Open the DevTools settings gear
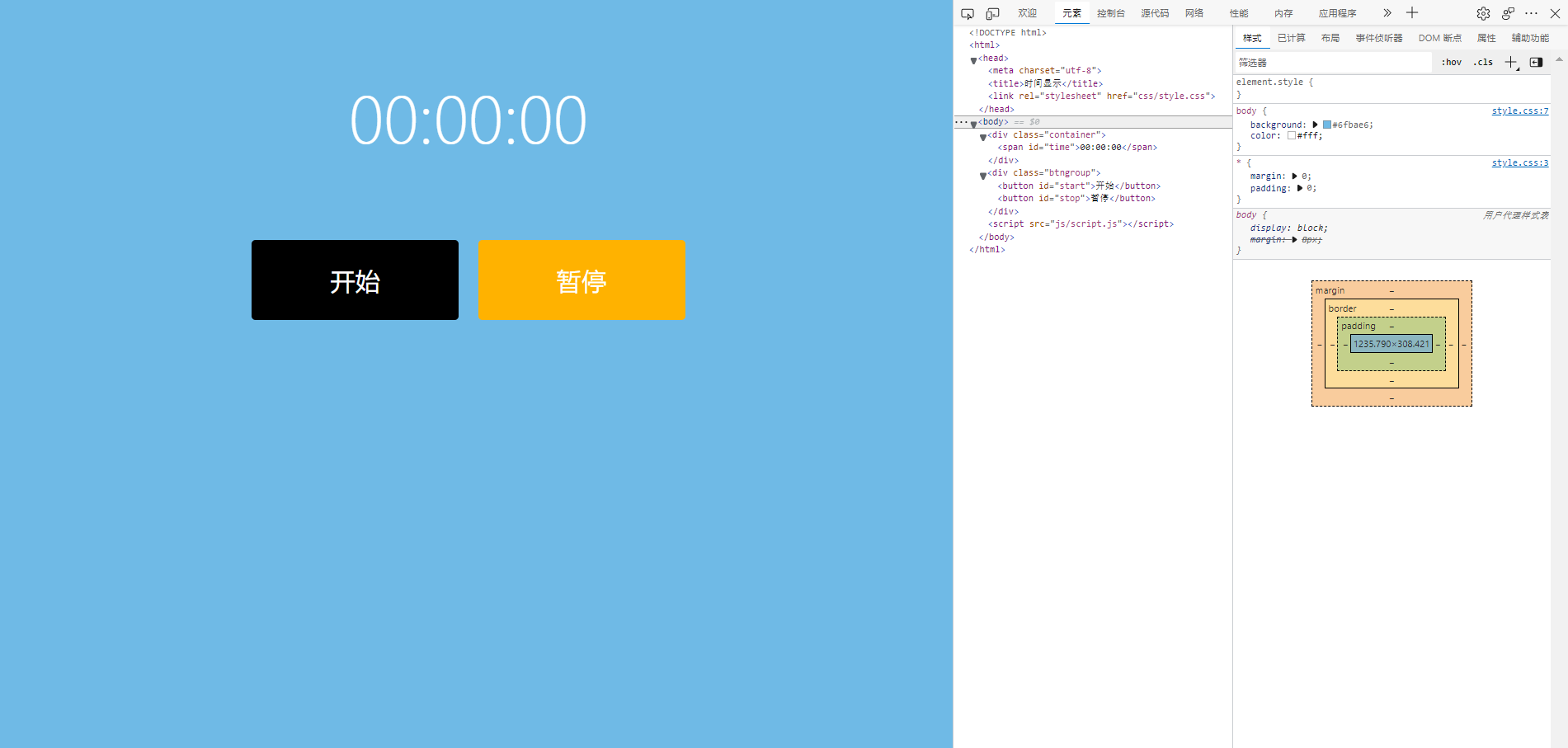Image resolution: width=1568 pixels, height=748 pixels. (1483, 13)
